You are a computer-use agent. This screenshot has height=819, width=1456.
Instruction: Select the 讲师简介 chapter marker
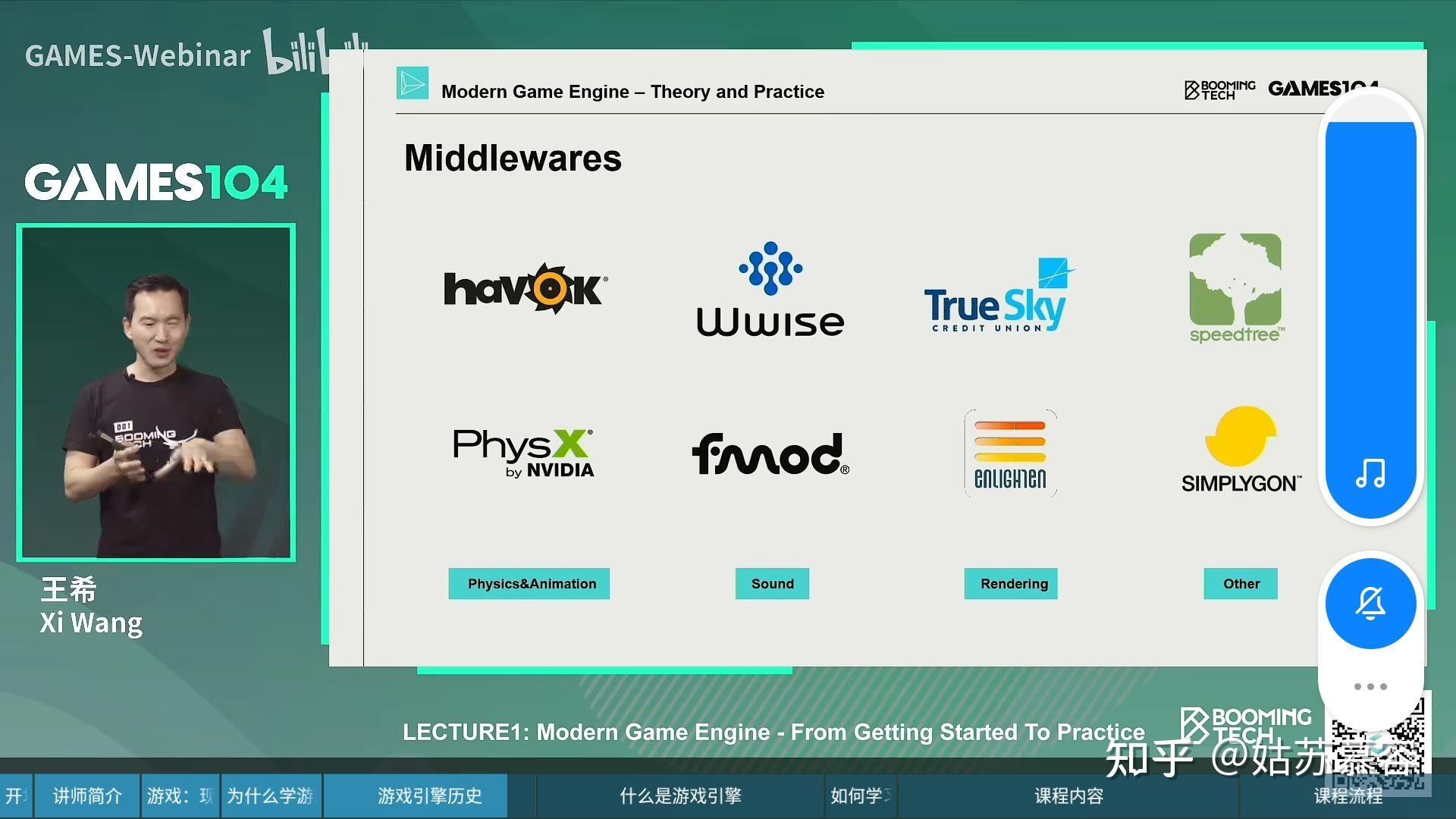pyautogui.click(x=87, y=796)
